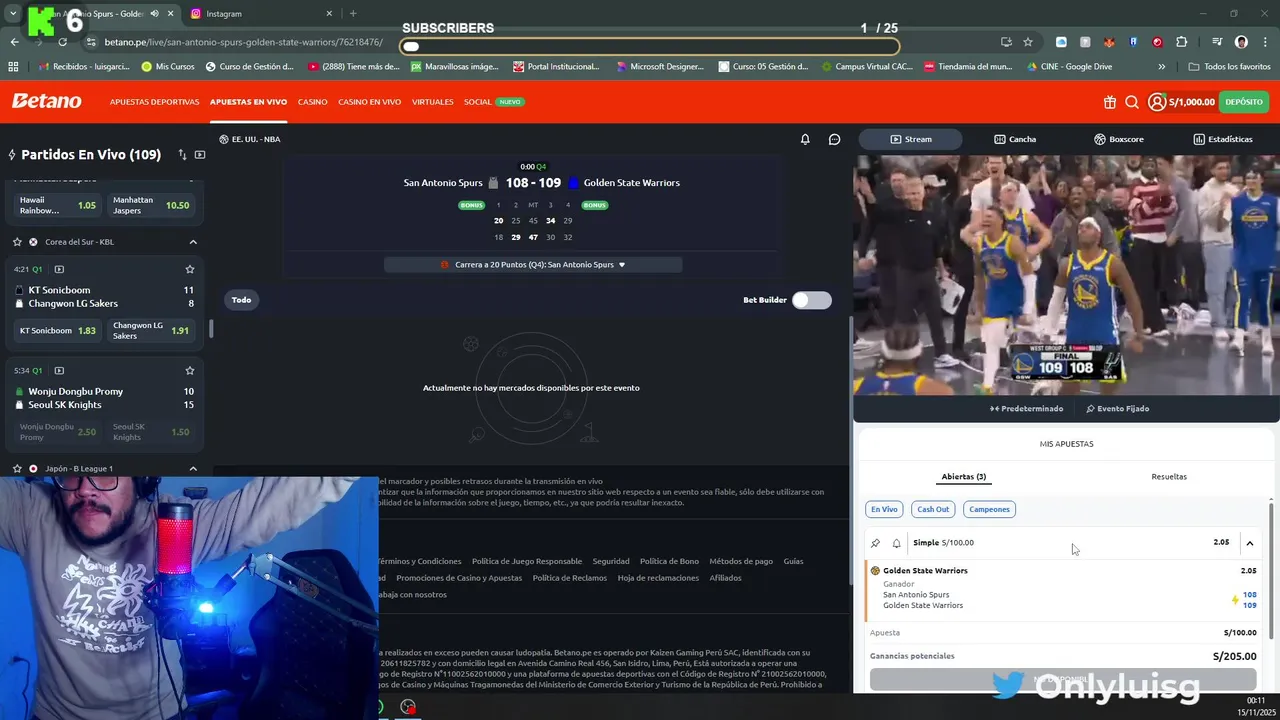Show more bookmarks with the chevron
The width and height of the screenshot is (1280, 720).
1161,67
